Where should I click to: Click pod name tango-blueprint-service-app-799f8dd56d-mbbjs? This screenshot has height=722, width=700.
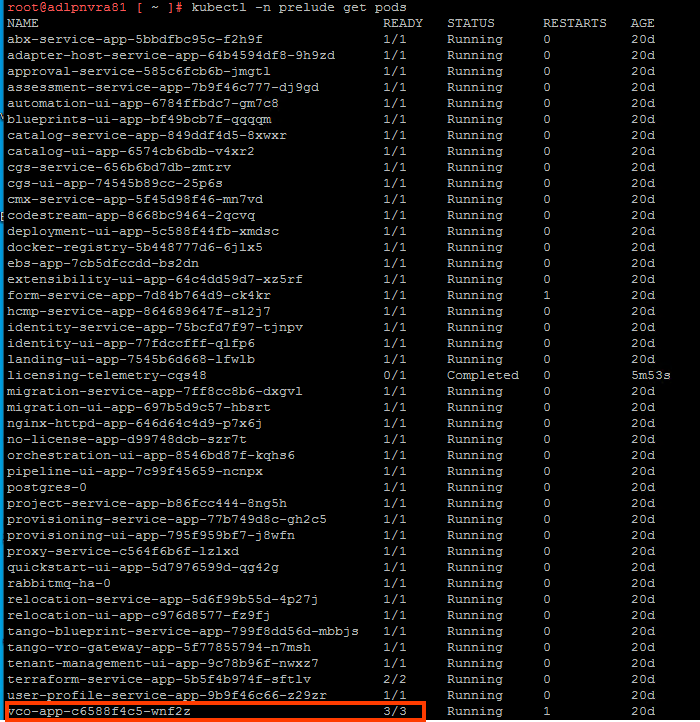[183, 631]
